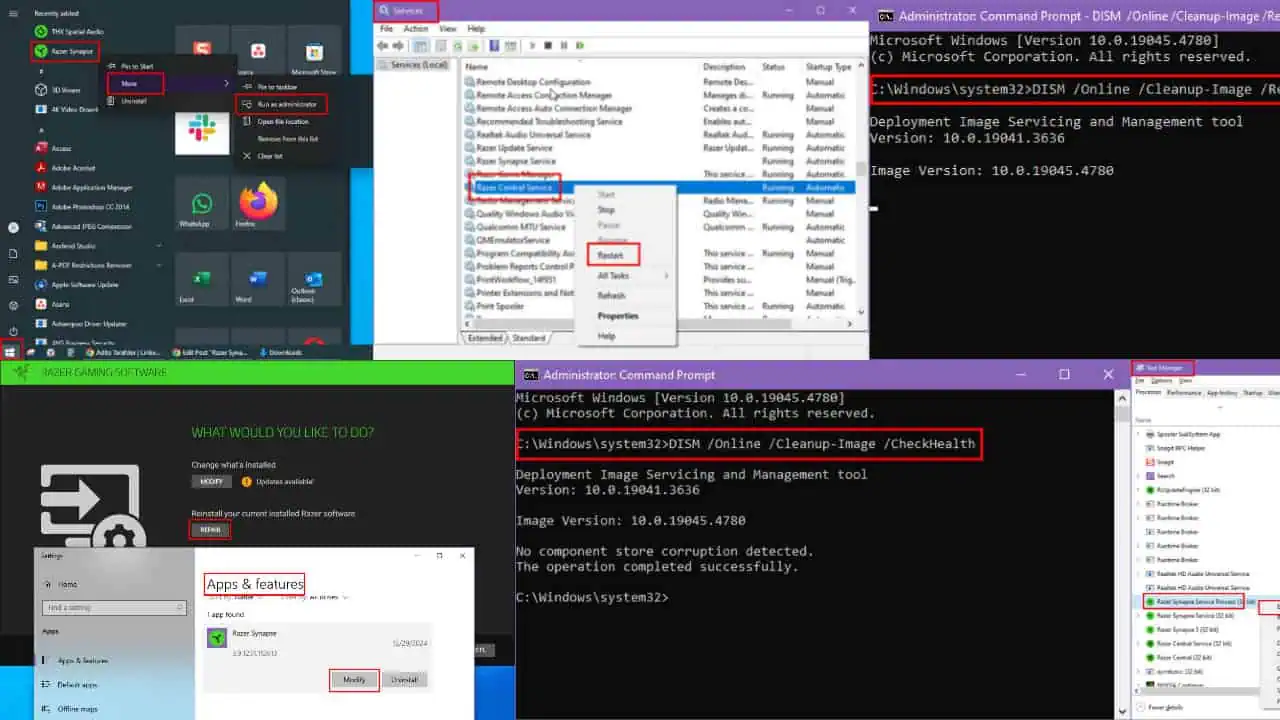
Task: Switch to Standard tab in Services
Action: 529,338
